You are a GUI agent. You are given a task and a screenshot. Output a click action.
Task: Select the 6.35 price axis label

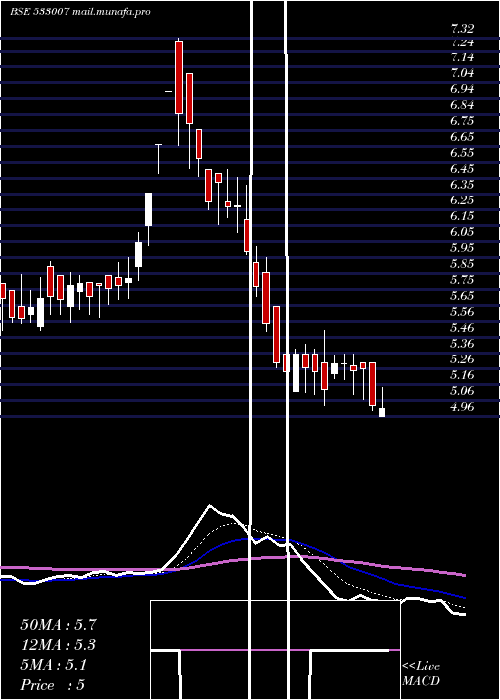(462, 184)
